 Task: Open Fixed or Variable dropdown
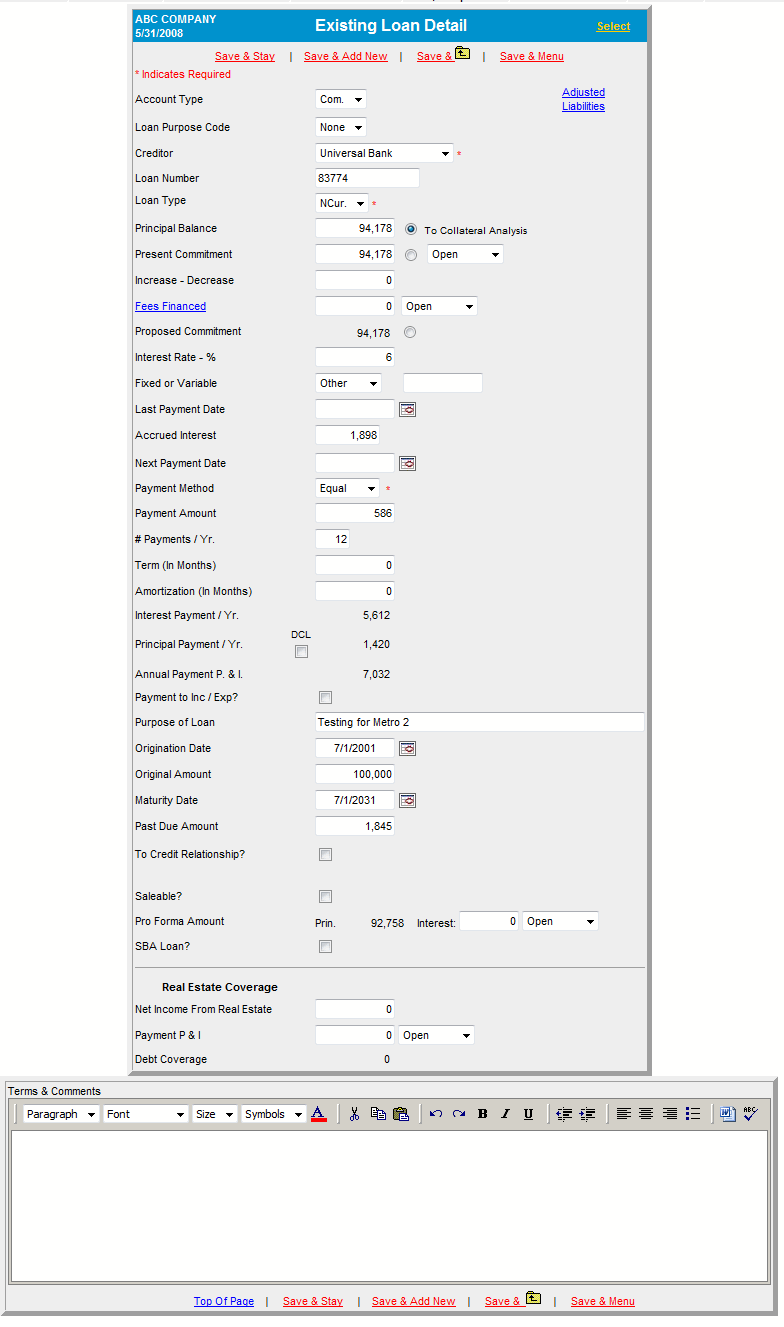349,383
